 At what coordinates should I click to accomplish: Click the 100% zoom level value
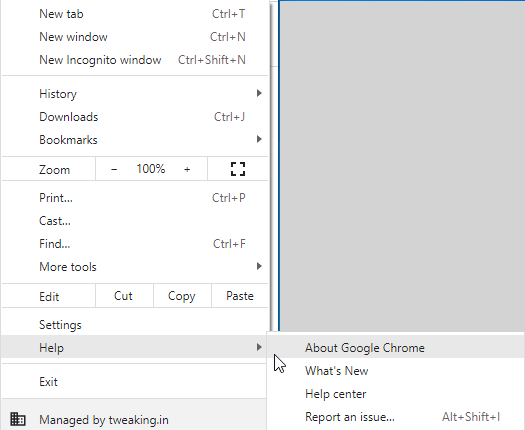pyautogui.click(x=151, y=169)
